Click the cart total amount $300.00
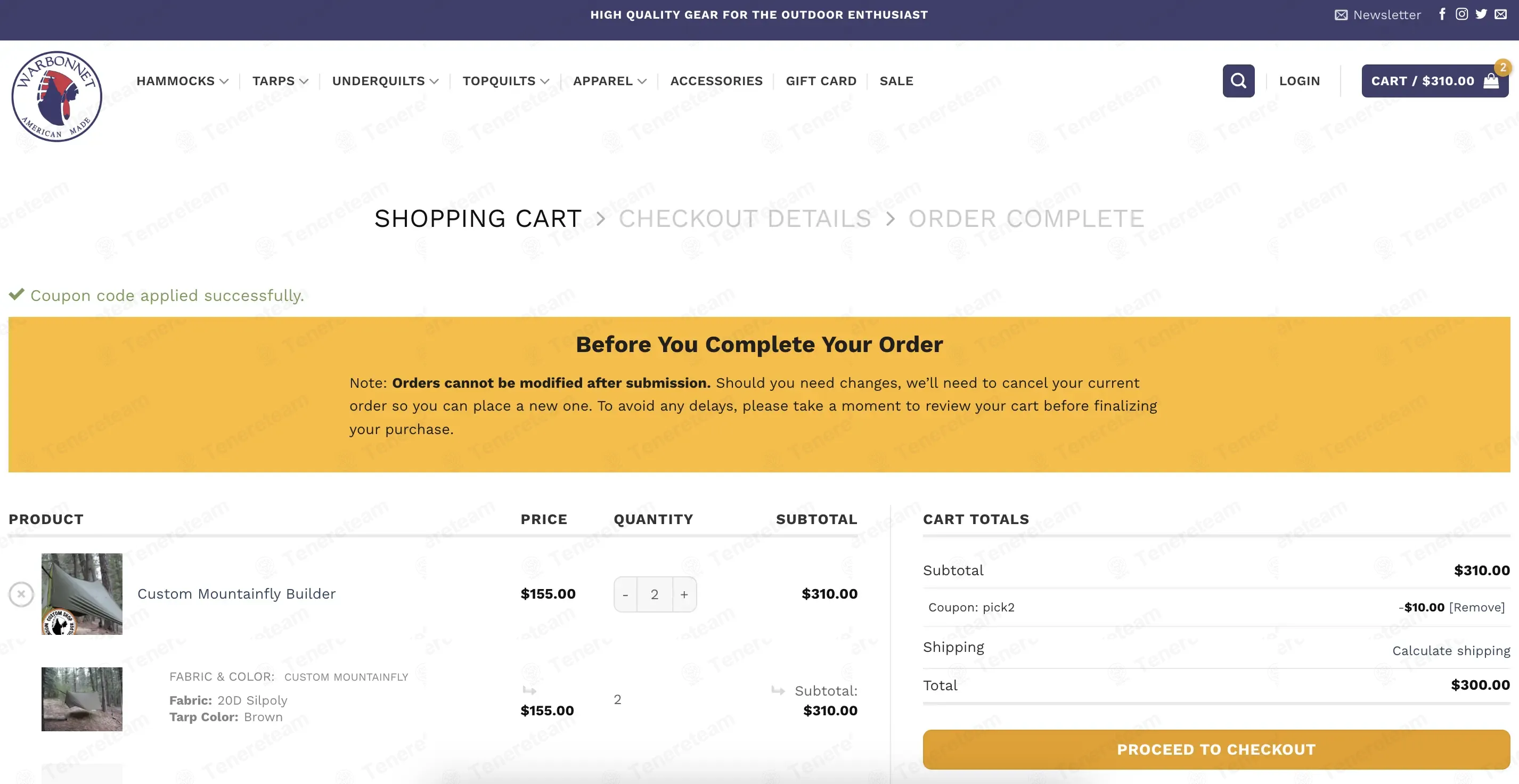The image size is (1519, 784). click(x=1480, y=685)
